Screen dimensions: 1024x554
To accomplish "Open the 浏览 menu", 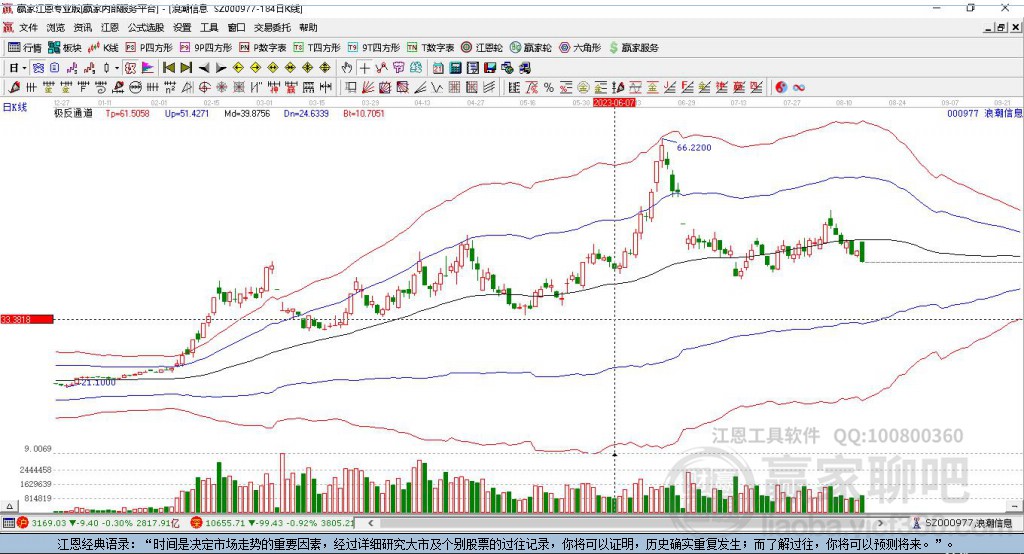I will point(56,27).
